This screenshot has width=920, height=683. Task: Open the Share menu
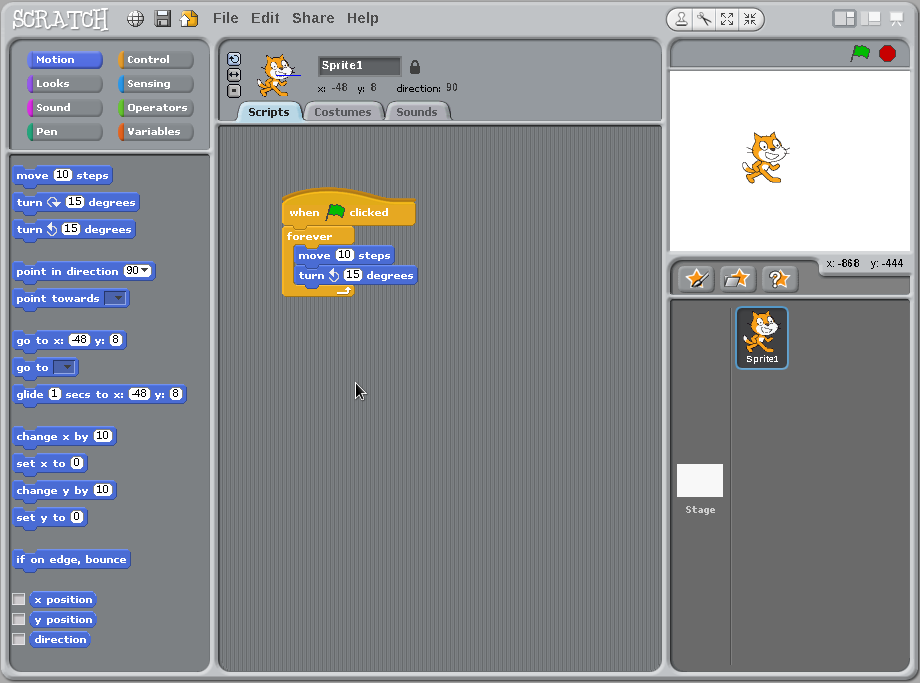(x=313, y=18)
